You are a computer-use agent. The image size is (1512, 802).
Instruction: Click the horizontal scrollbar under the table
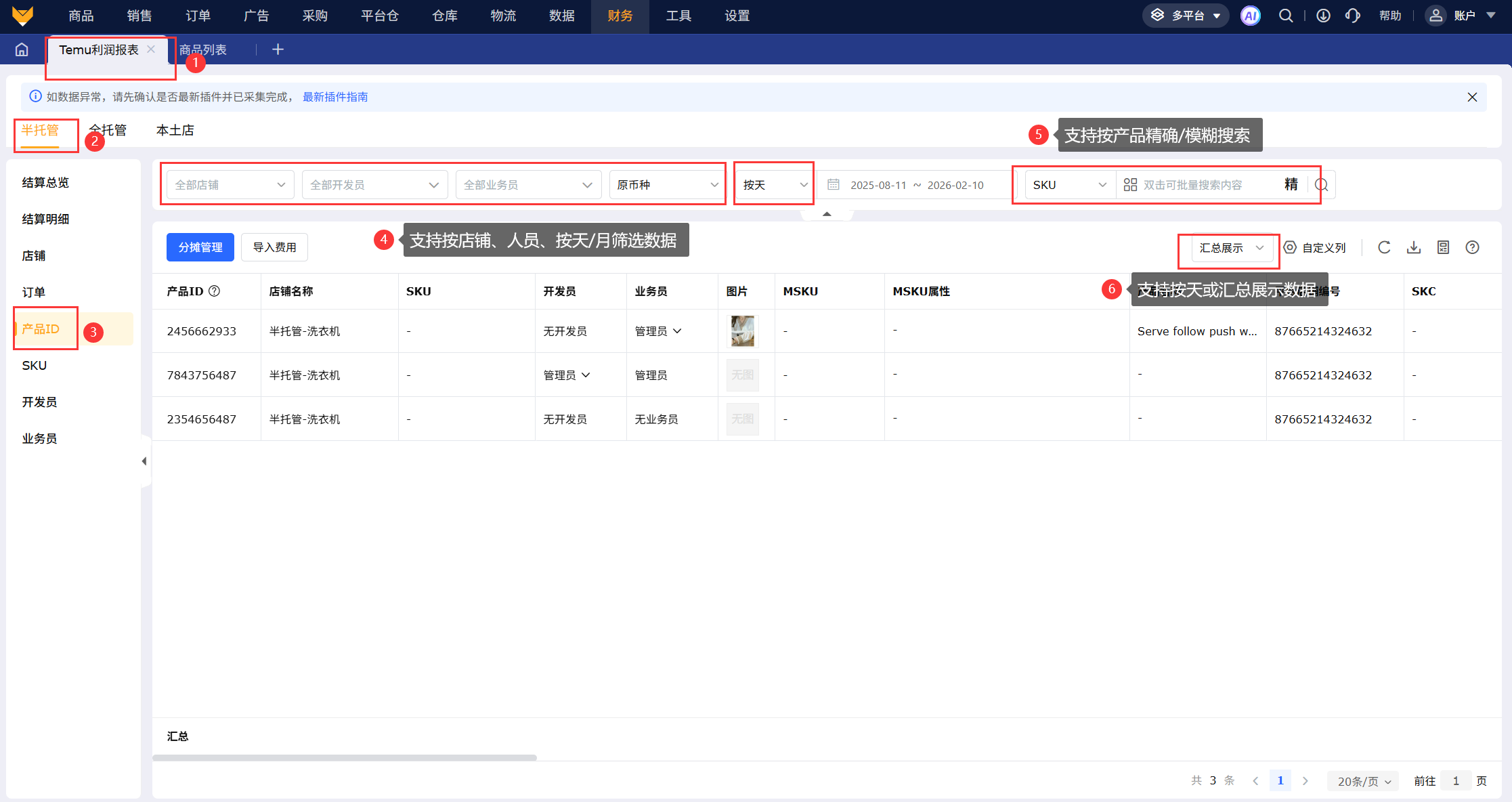click(345, 757)
